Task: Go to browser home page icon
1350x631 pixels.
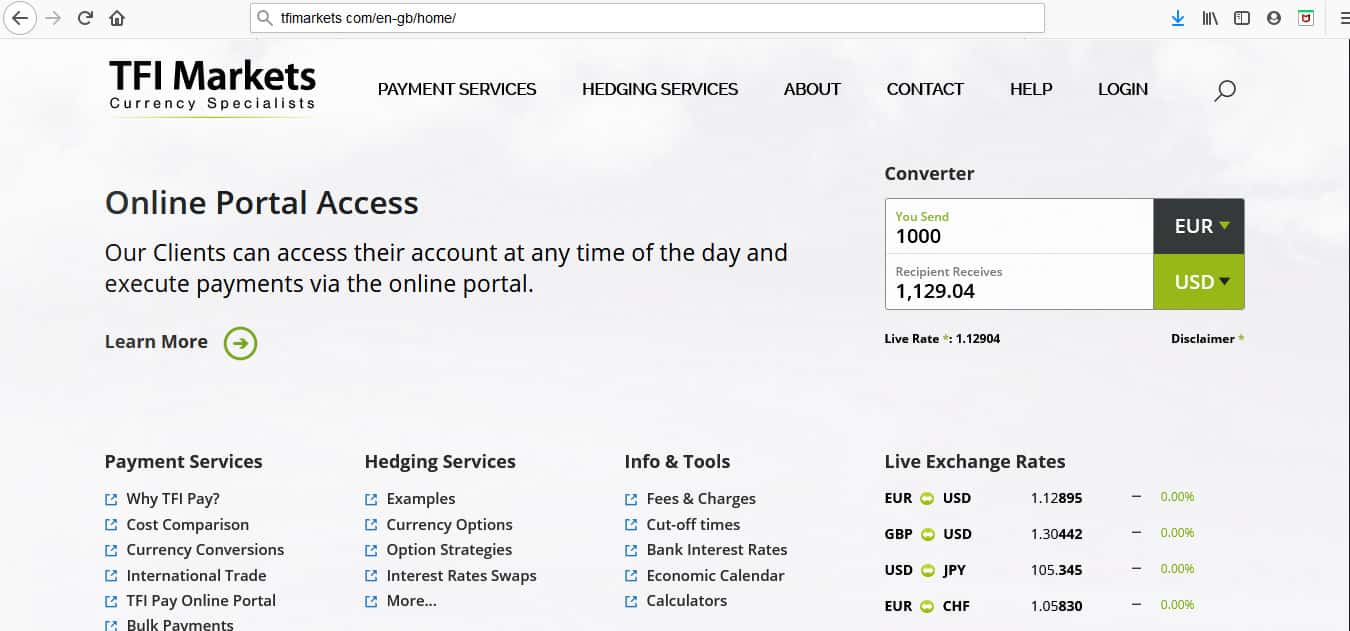Action: click(117, 18)
